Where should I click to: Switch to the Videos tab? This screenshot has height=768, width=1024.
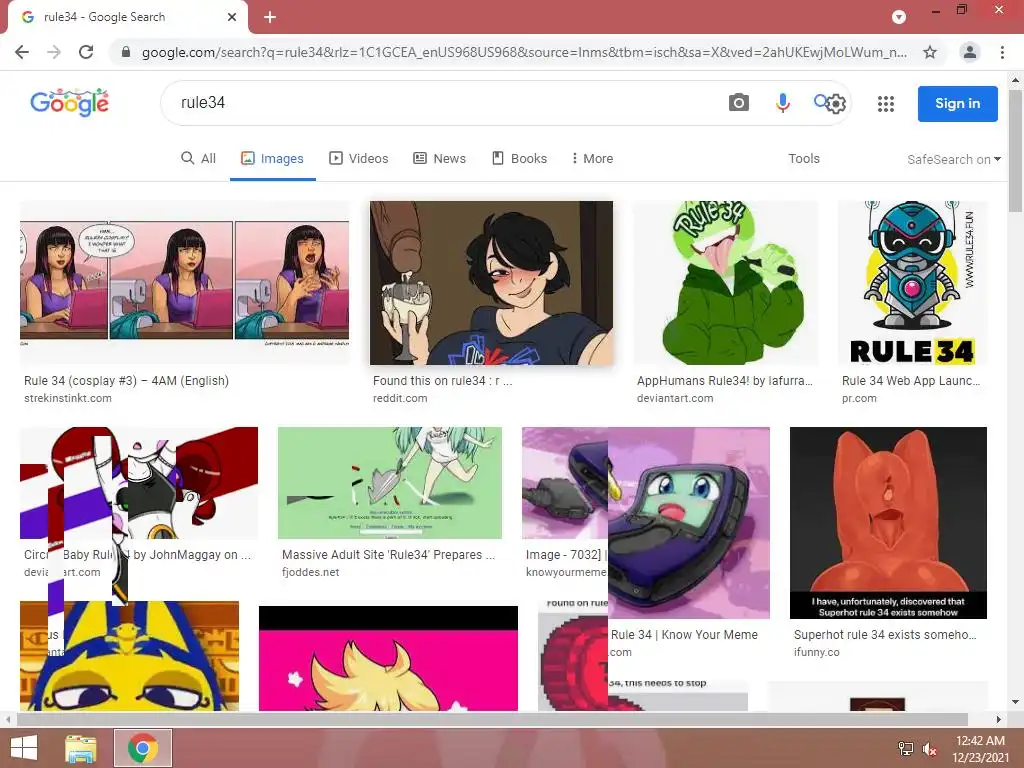tap(359, 159)
